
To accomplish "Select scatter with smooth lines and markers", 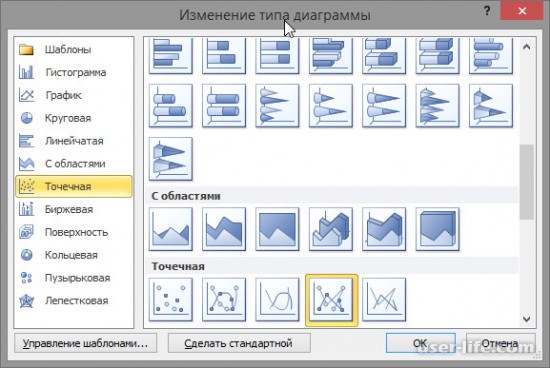I will 224,300.
